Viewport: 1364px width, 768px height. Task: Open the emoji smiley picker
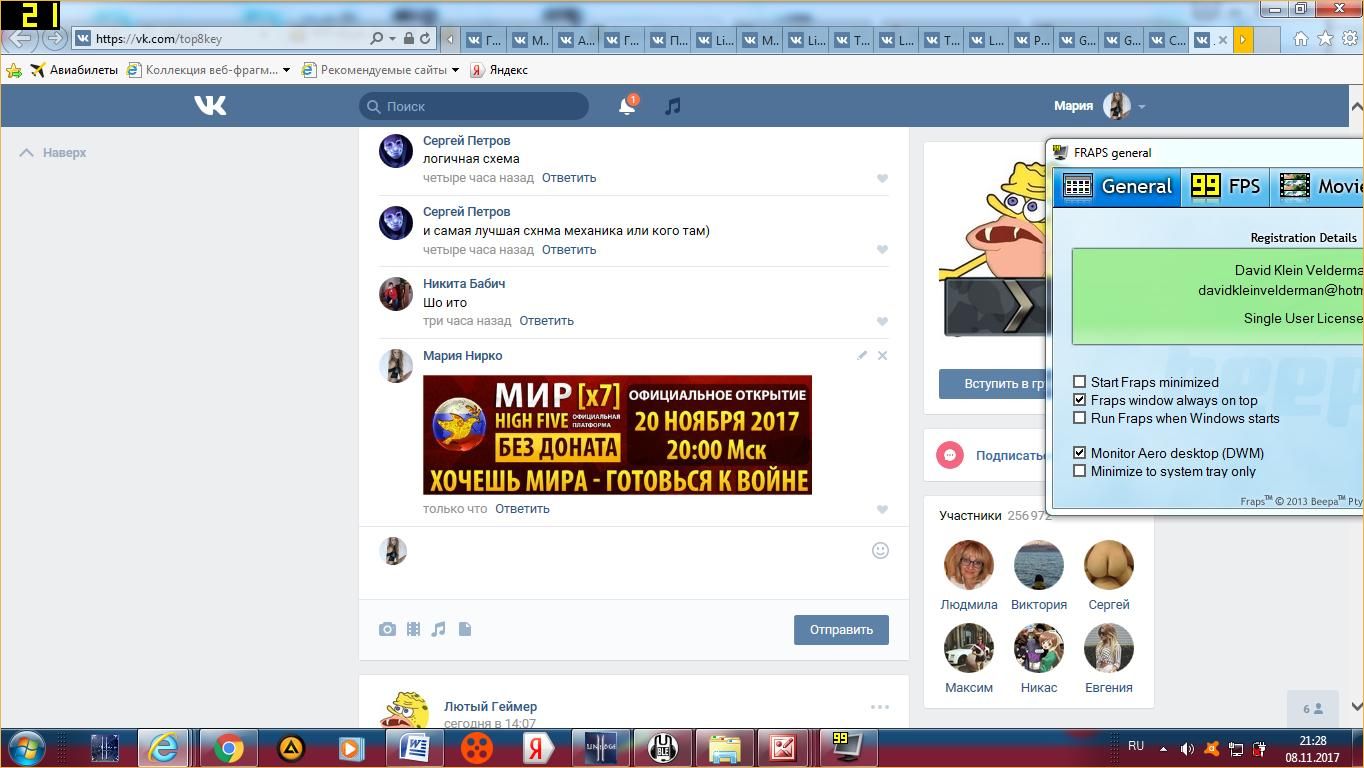pos(880,550)
